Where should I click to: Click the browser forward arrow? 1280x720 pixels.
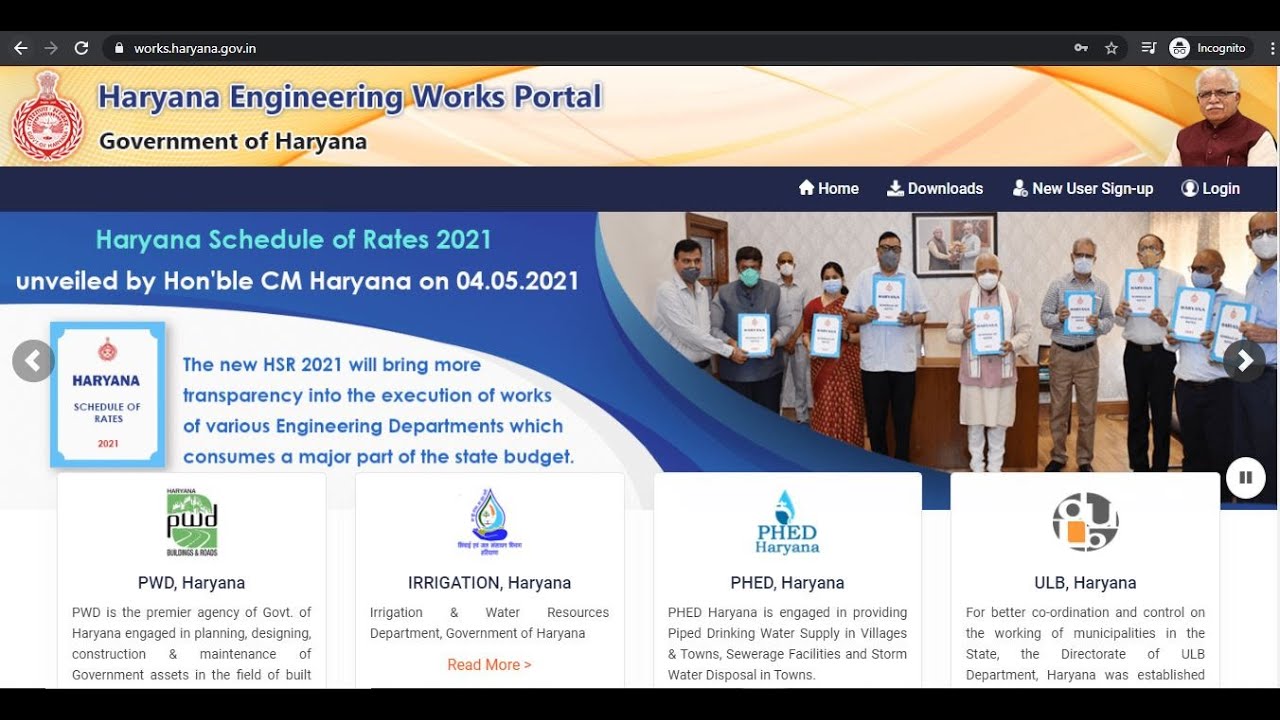[x=51, y=48]
